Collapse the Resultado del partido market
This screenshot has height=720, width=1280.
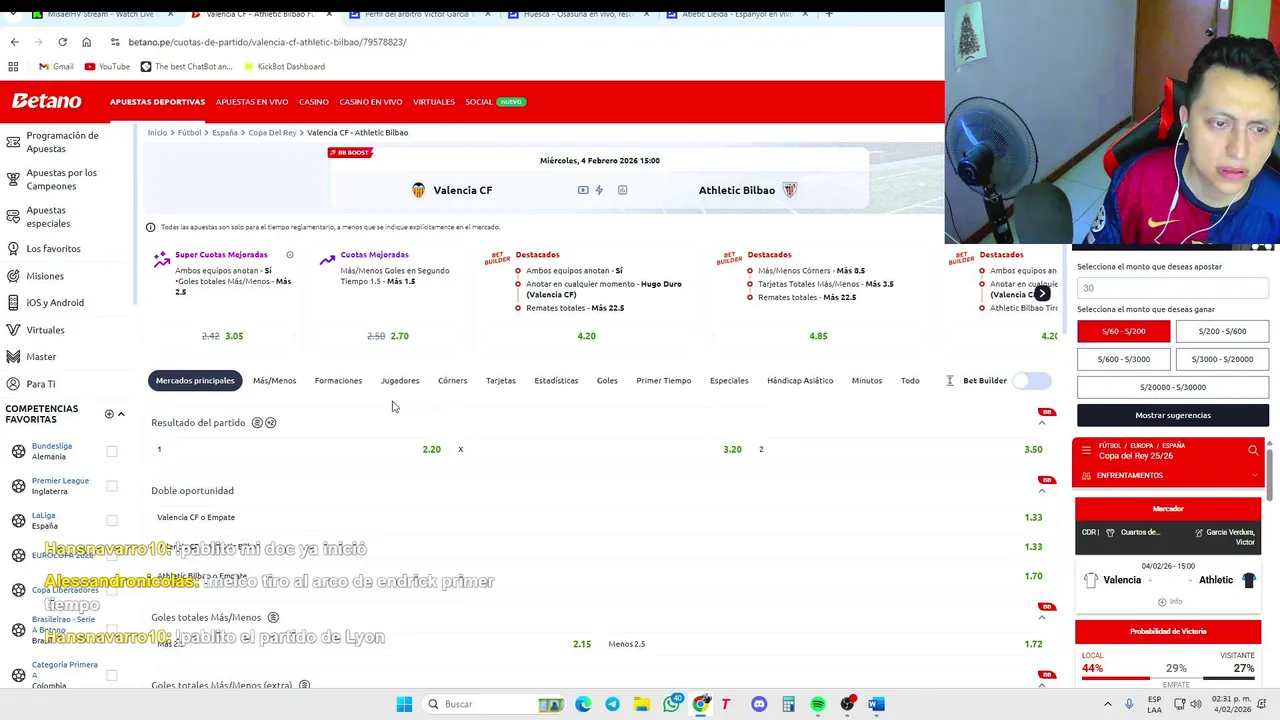[x=1041, y=423]
